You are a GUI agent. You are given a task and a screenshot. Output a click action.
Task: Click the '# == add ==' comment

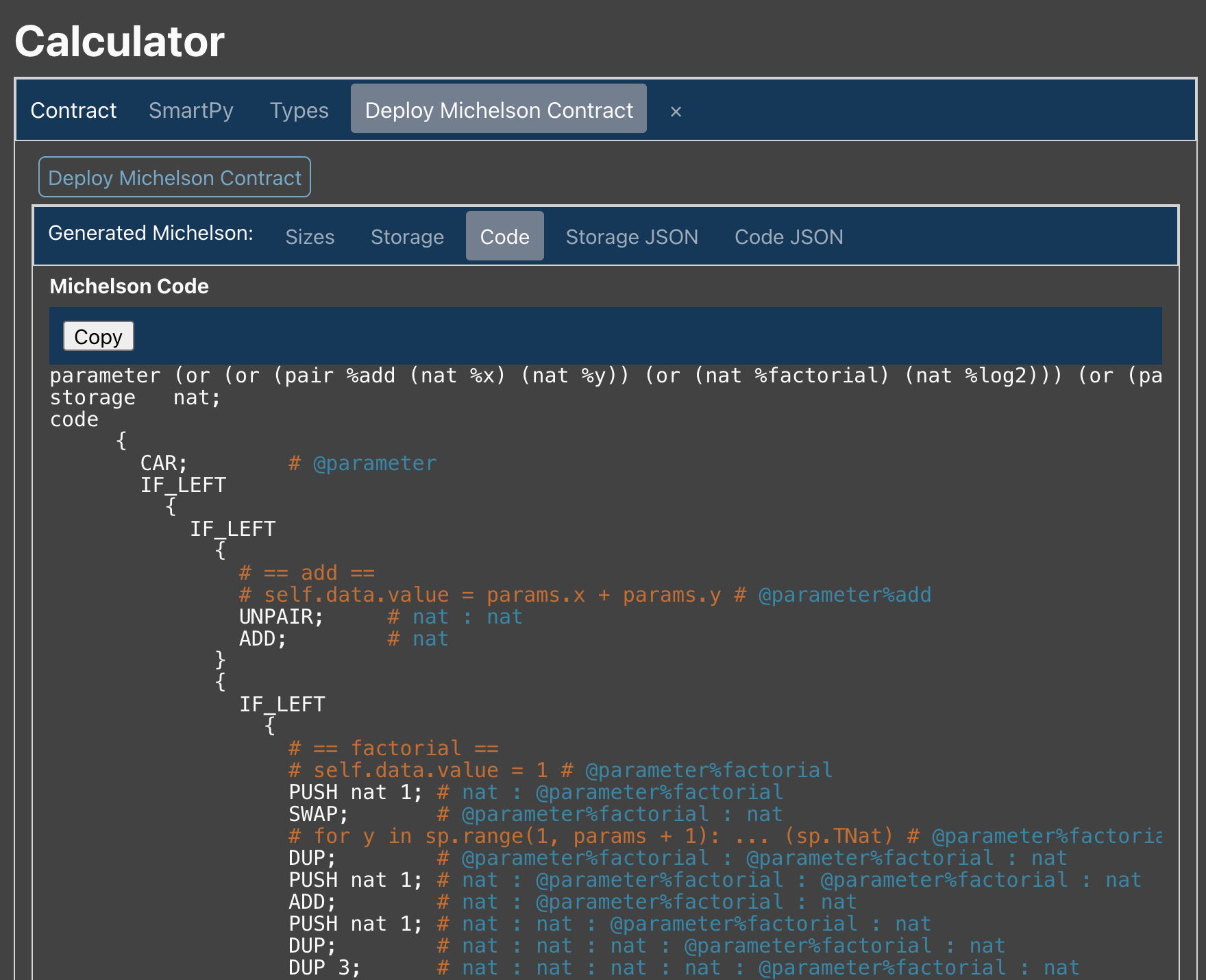click(307, 573)
